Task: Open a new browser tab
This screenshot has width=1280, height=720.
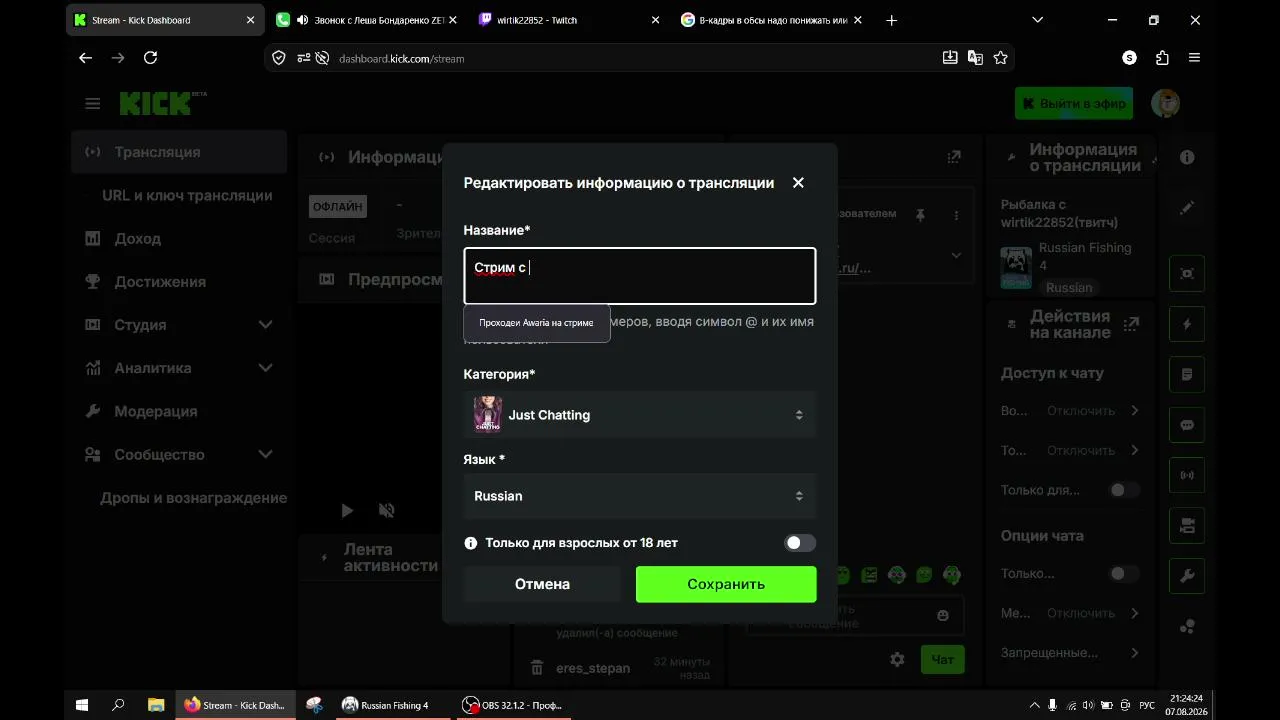Action: pos(892,20)
